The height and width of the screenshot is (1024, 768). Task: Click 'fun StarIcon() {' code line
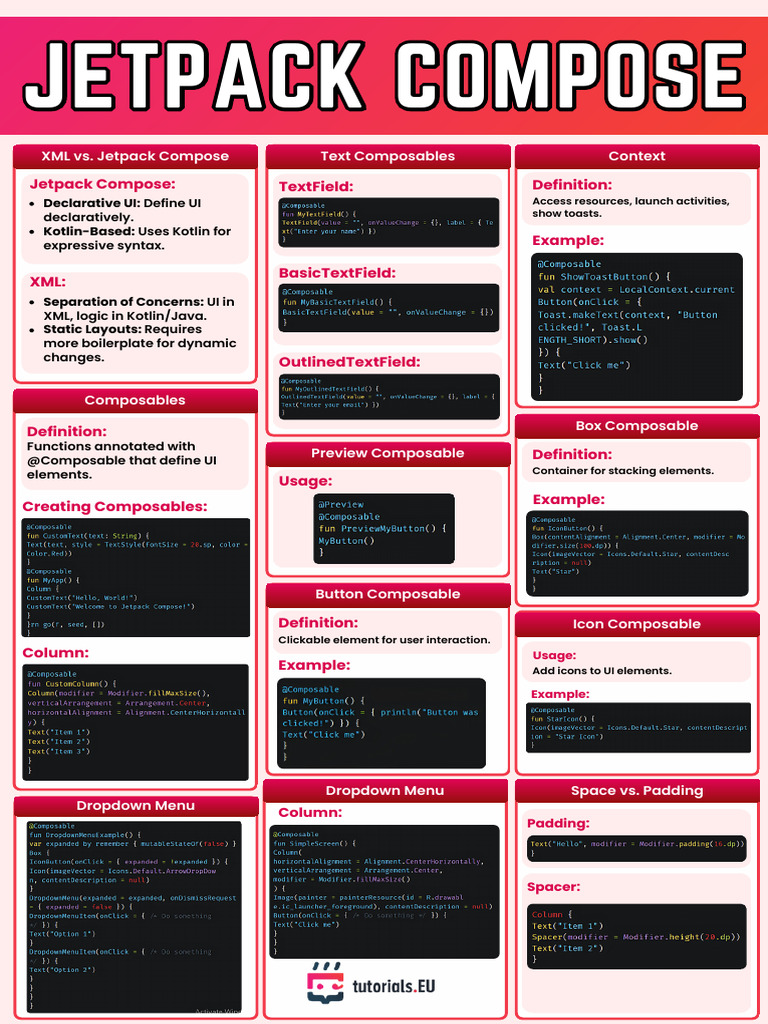pos(562,718)
